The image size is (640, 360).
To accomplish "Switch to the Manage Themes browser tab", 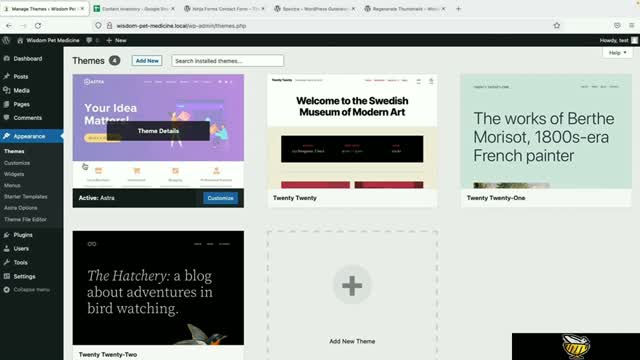I will pyautogui.click(x=45, y=9).
